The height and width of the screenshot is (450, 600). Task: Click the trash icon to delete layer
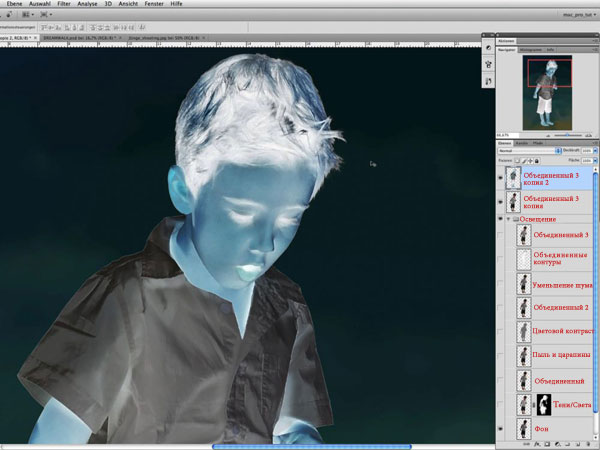click(588, 444)
